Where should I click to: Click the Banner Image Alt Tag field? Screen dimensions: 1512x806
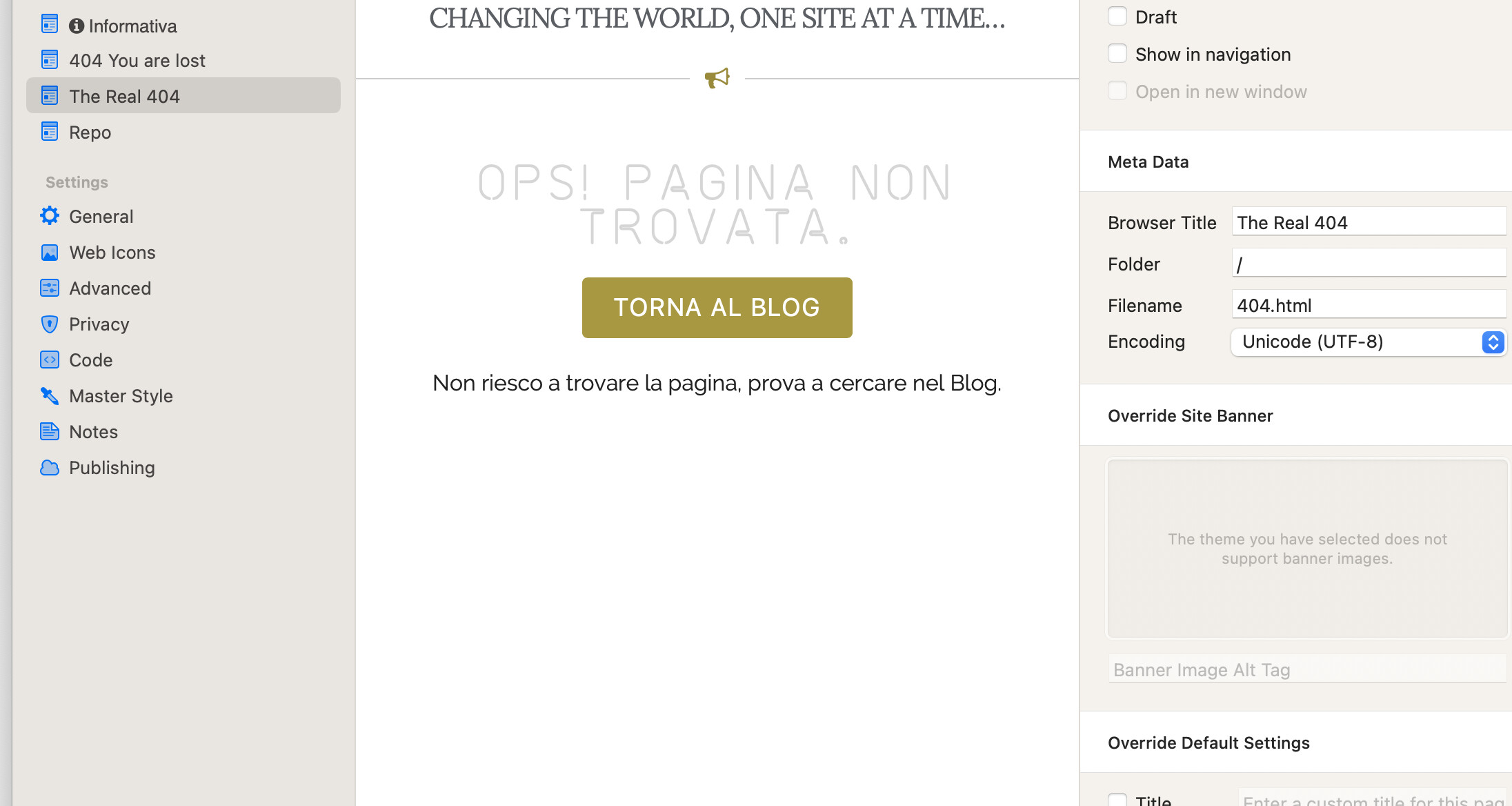tap(1307, 669)
